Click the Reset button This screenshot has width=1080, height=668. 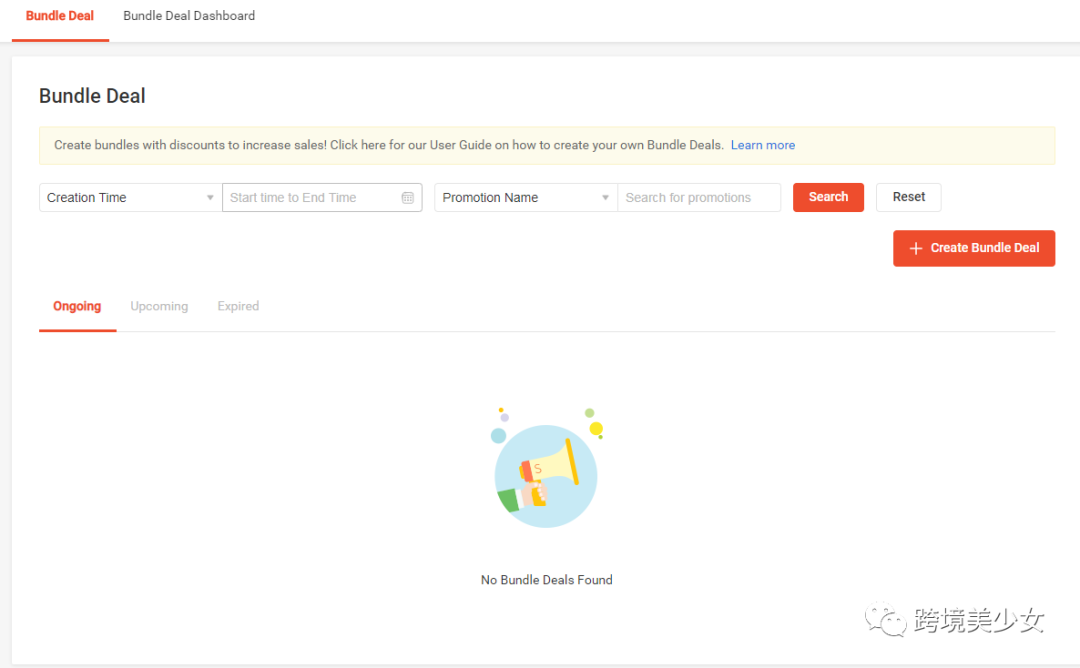click(908, 197)
